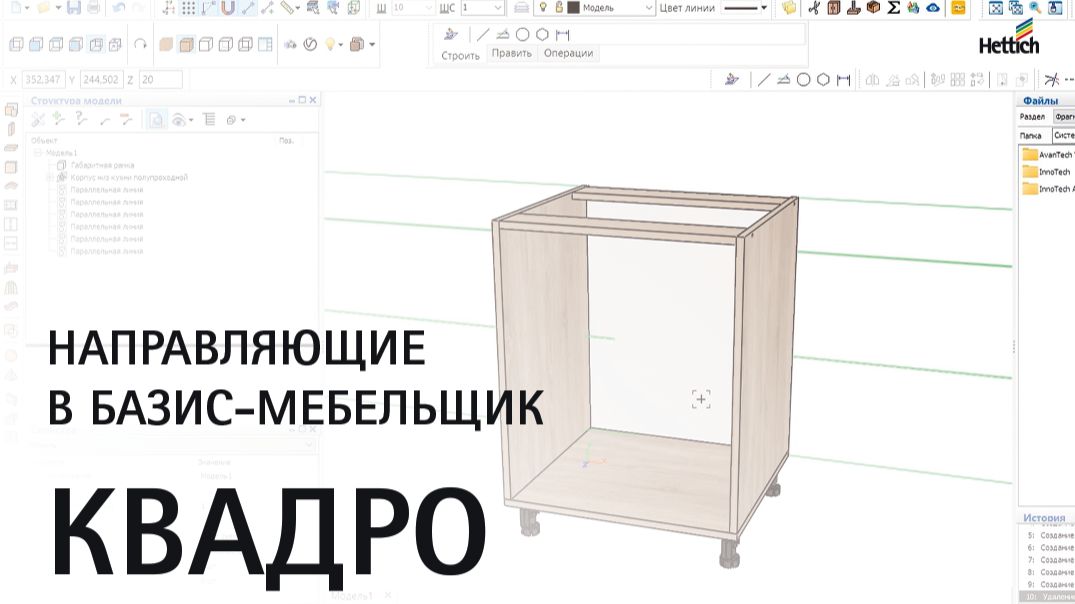
Task: Toggle the angle snap icon beside the magnet
Action: tap(208, 8)
